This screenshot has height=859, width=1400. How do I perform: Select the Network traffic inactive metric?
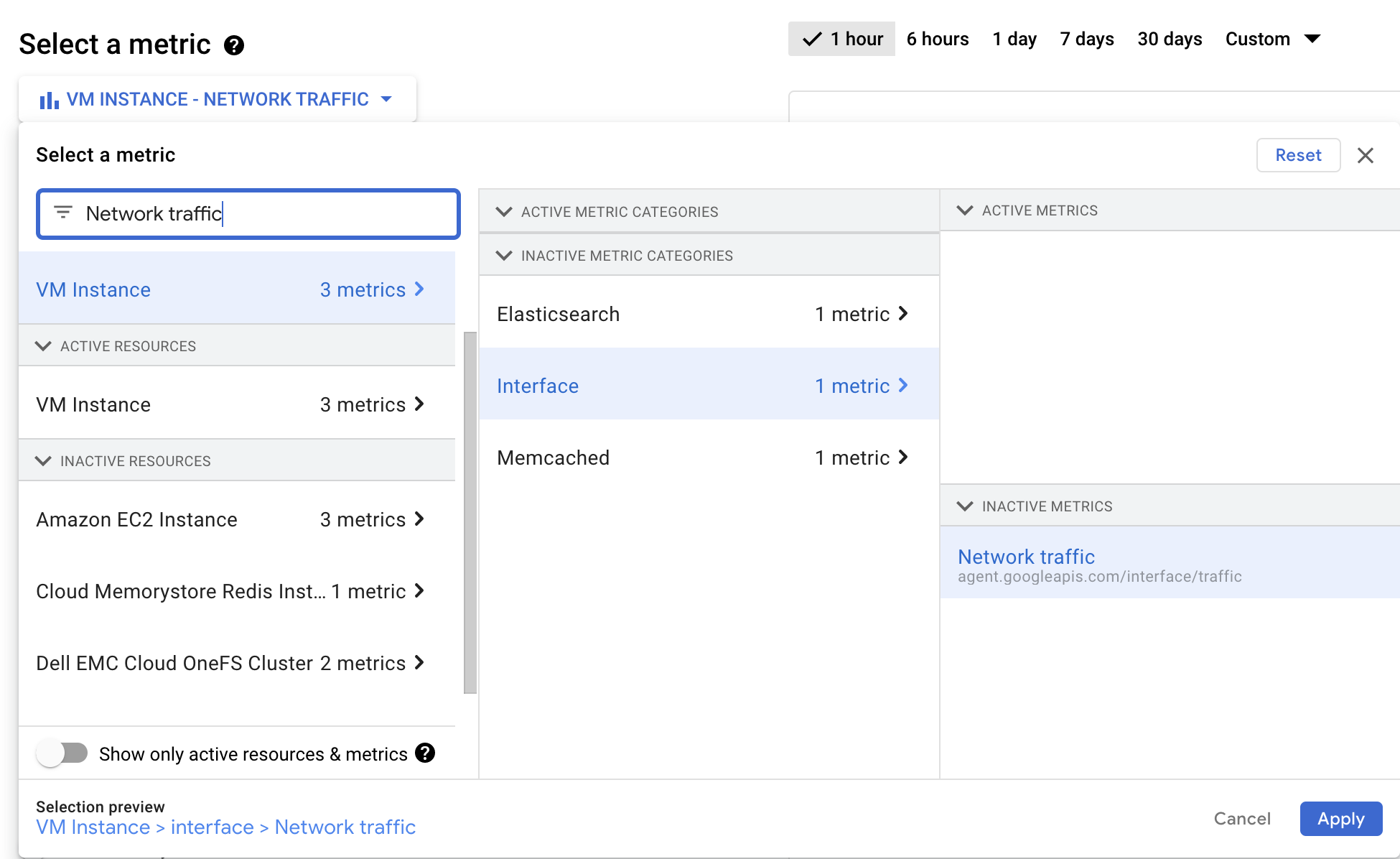pos(1025,557)
